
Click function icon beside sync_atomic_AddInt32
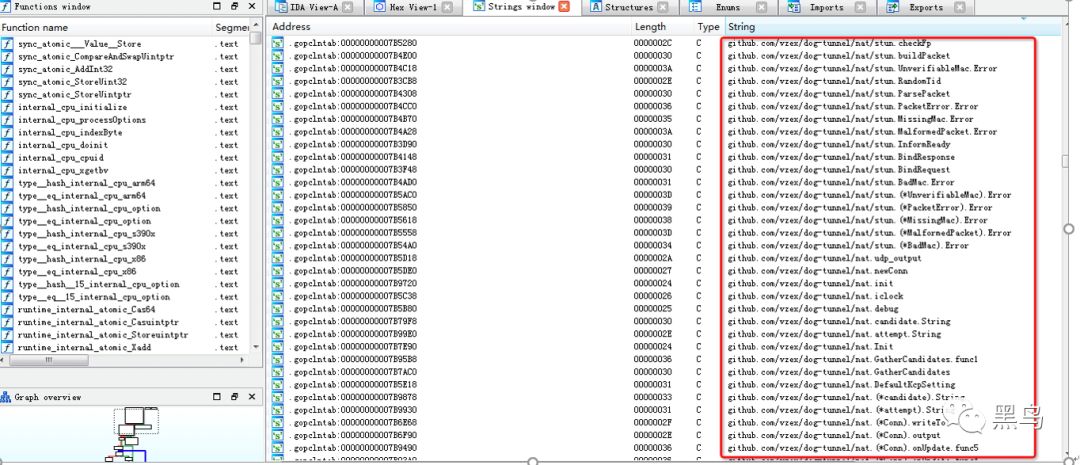8,69
